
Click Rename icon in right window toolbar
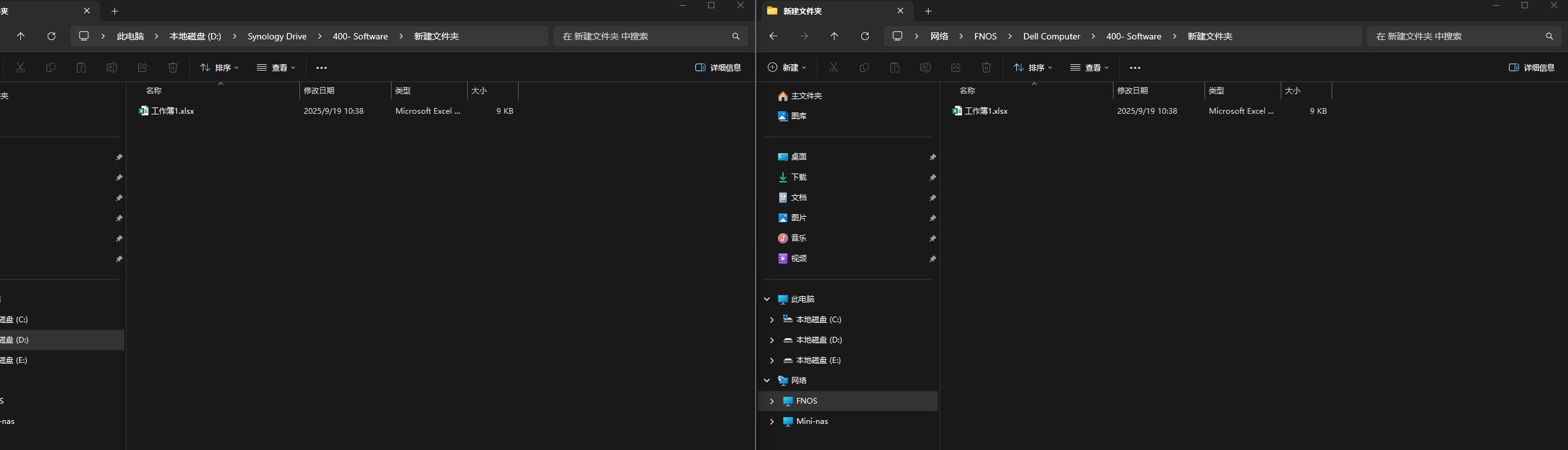(x=925, y=67)
